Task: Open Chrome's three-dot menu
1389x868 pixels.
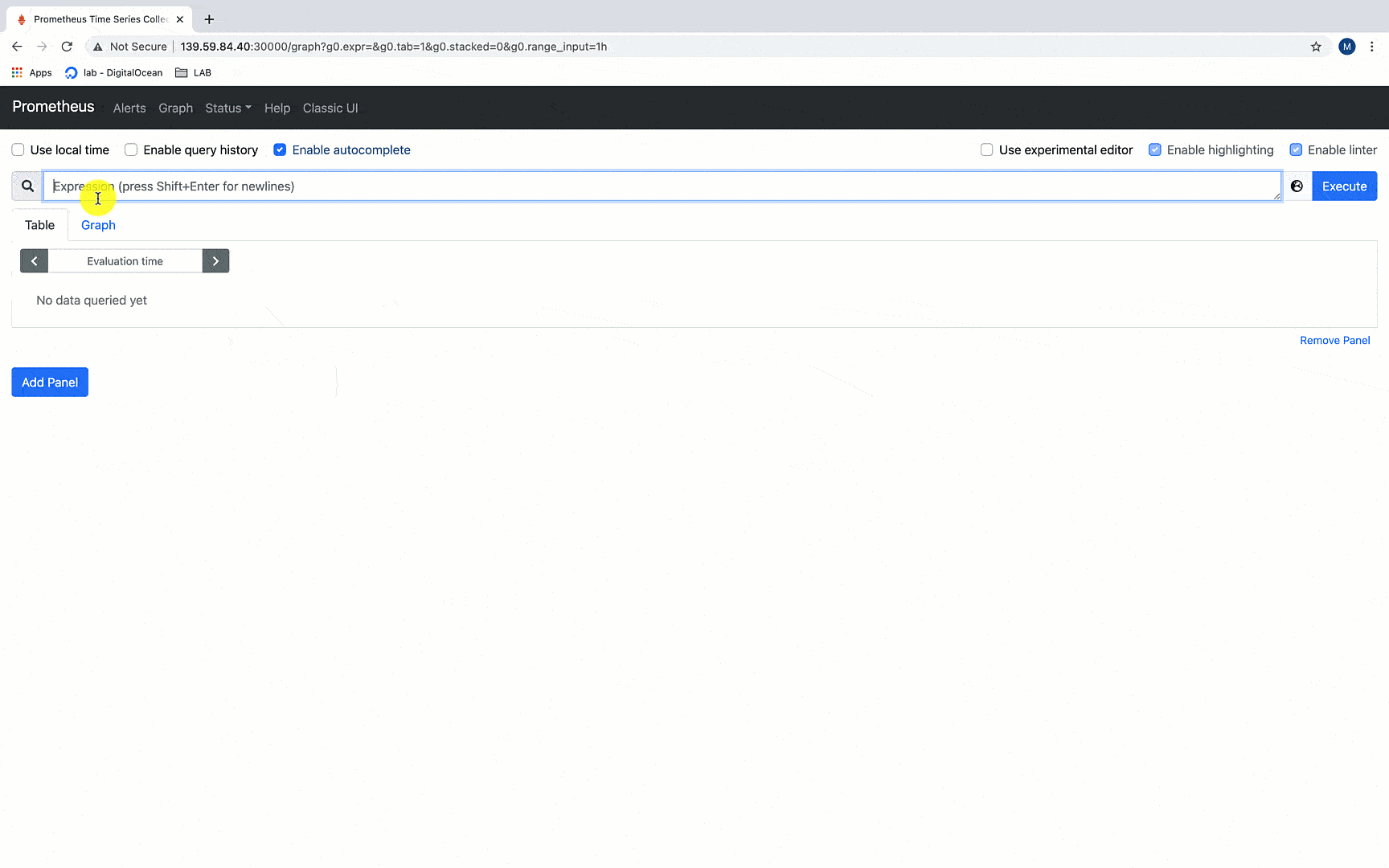Action: 1372,47
